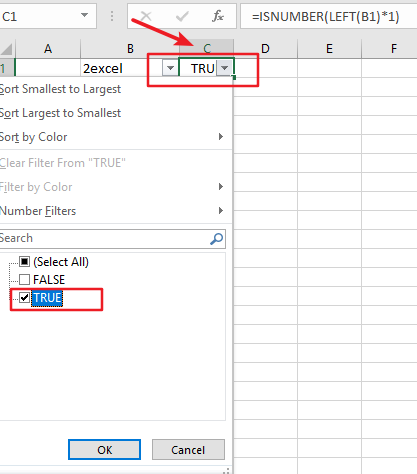Click the TRUE label in filter list
Screen dimensions: 417x474
coord(47,297)
